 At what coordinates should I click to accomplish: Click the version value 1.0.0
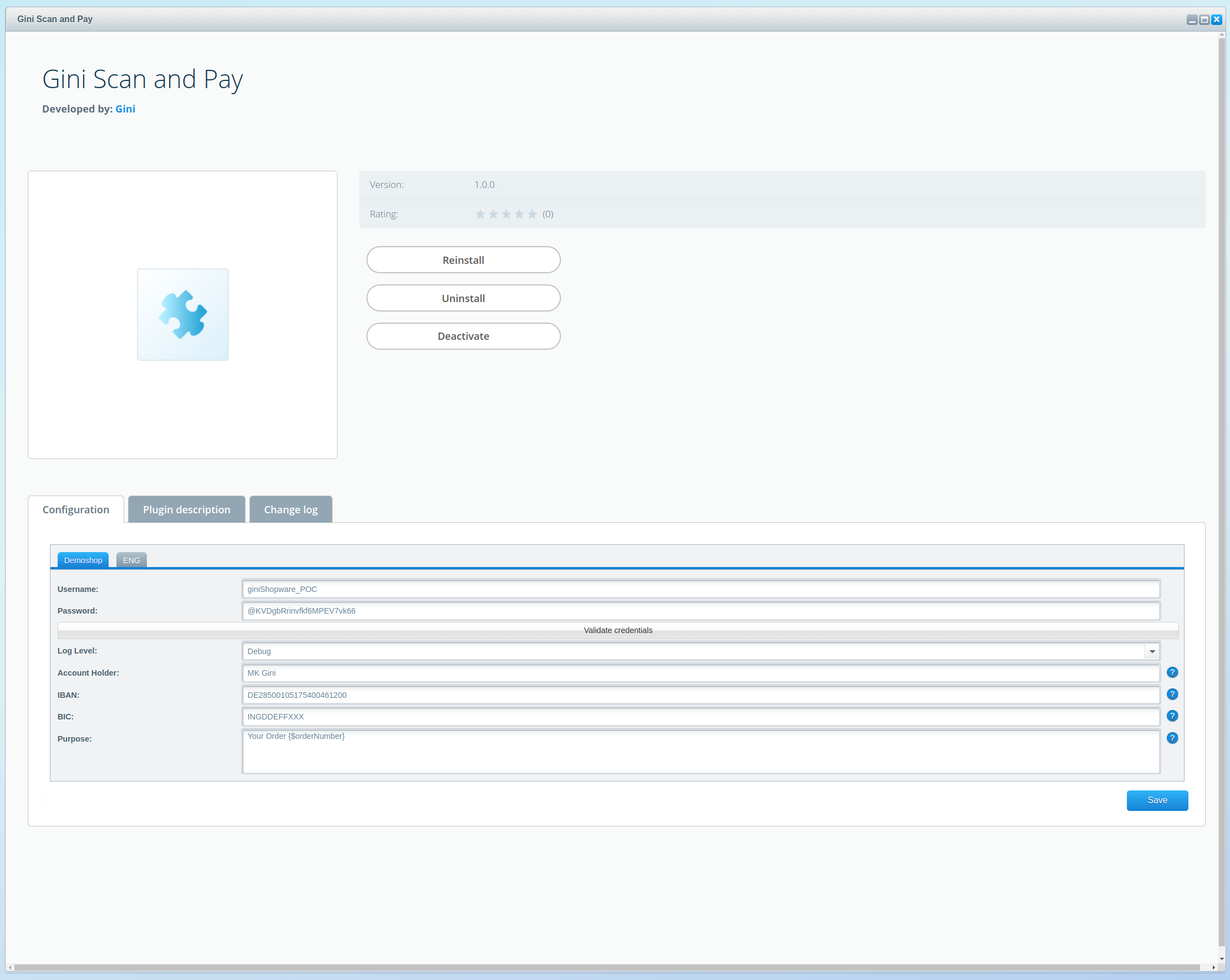pos(484,185)
